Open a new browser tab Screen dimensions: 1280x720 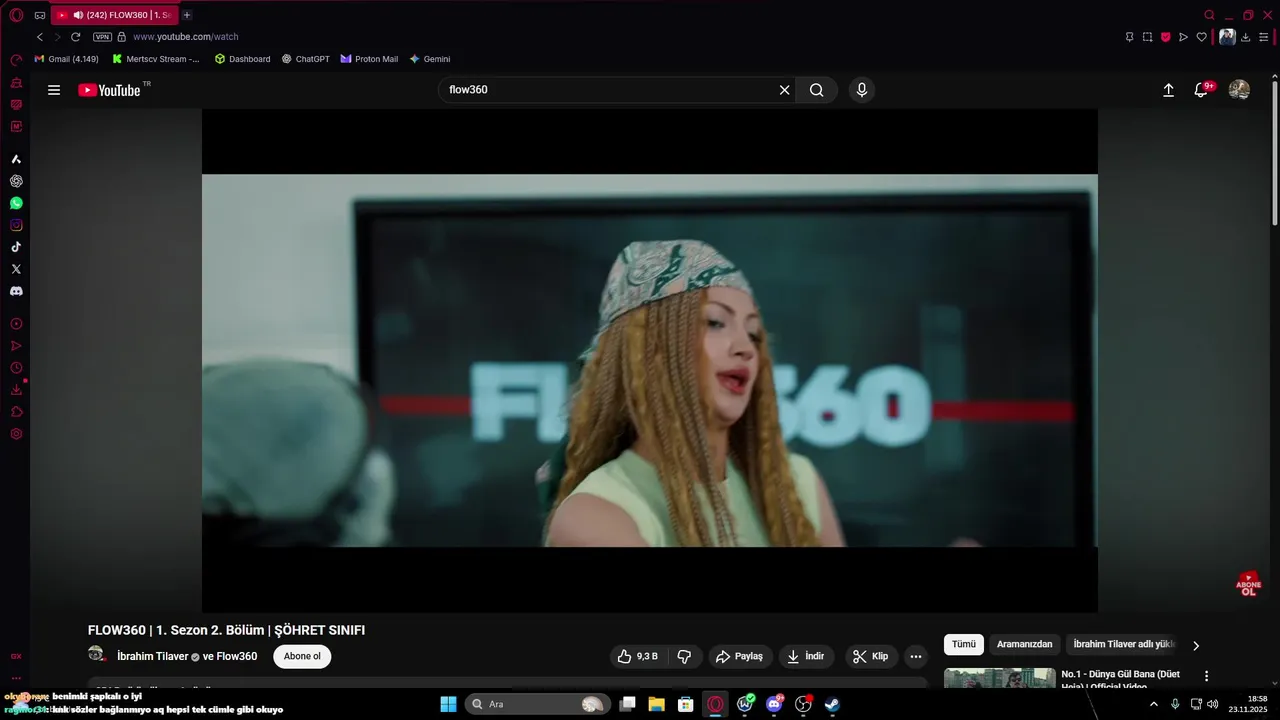187,15
